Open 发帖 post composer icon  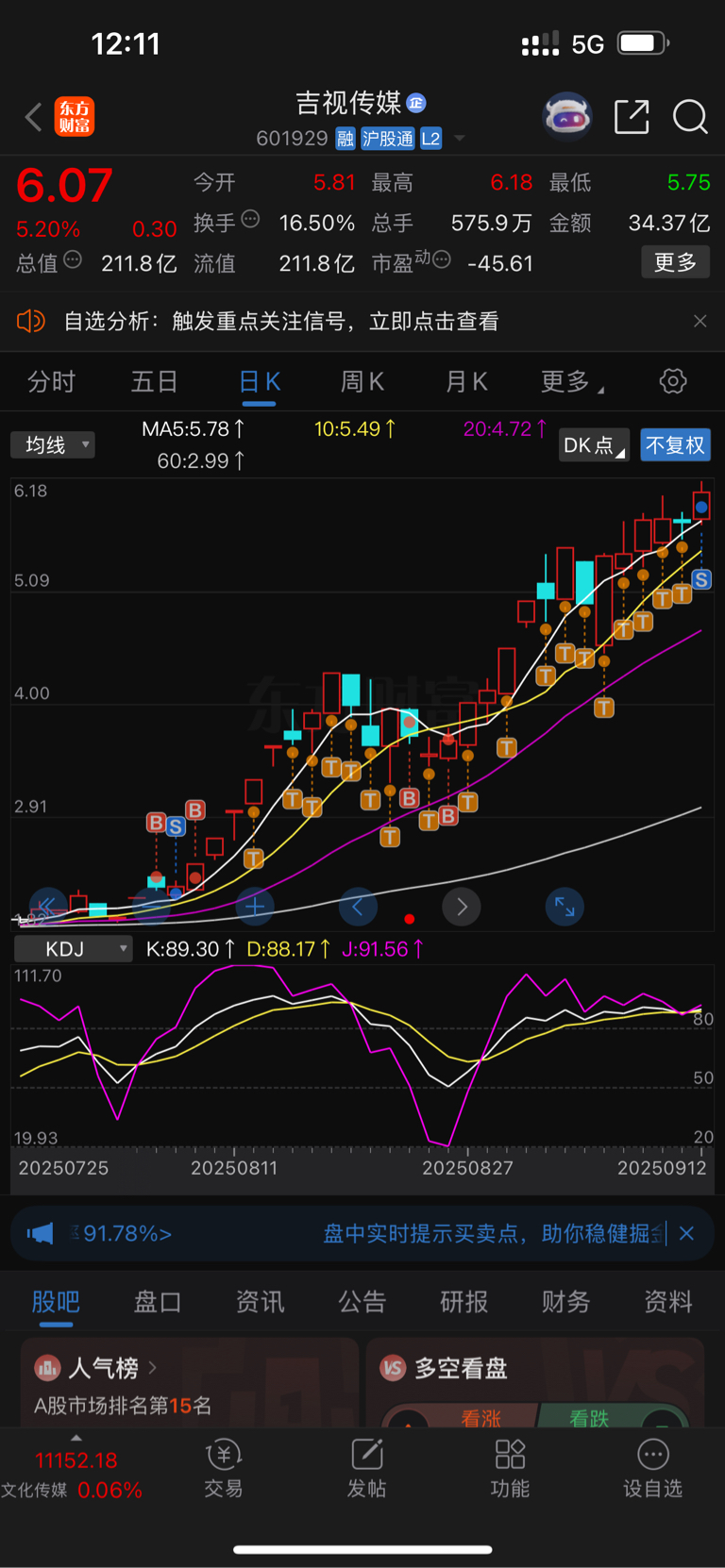point(366,1468)
